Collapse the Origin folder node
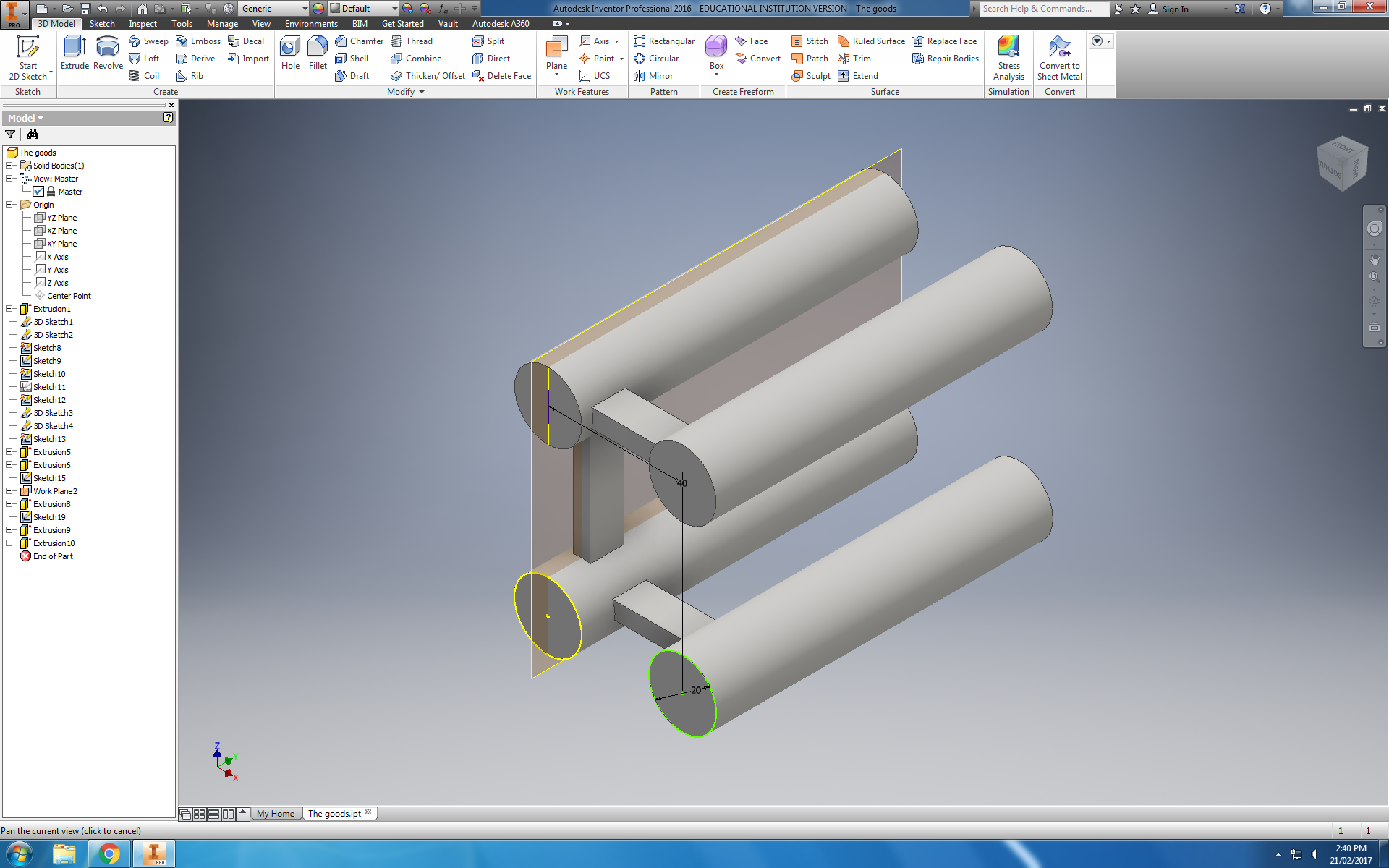This screenshot has height=868, width=1389. click(x=9, y=205)
